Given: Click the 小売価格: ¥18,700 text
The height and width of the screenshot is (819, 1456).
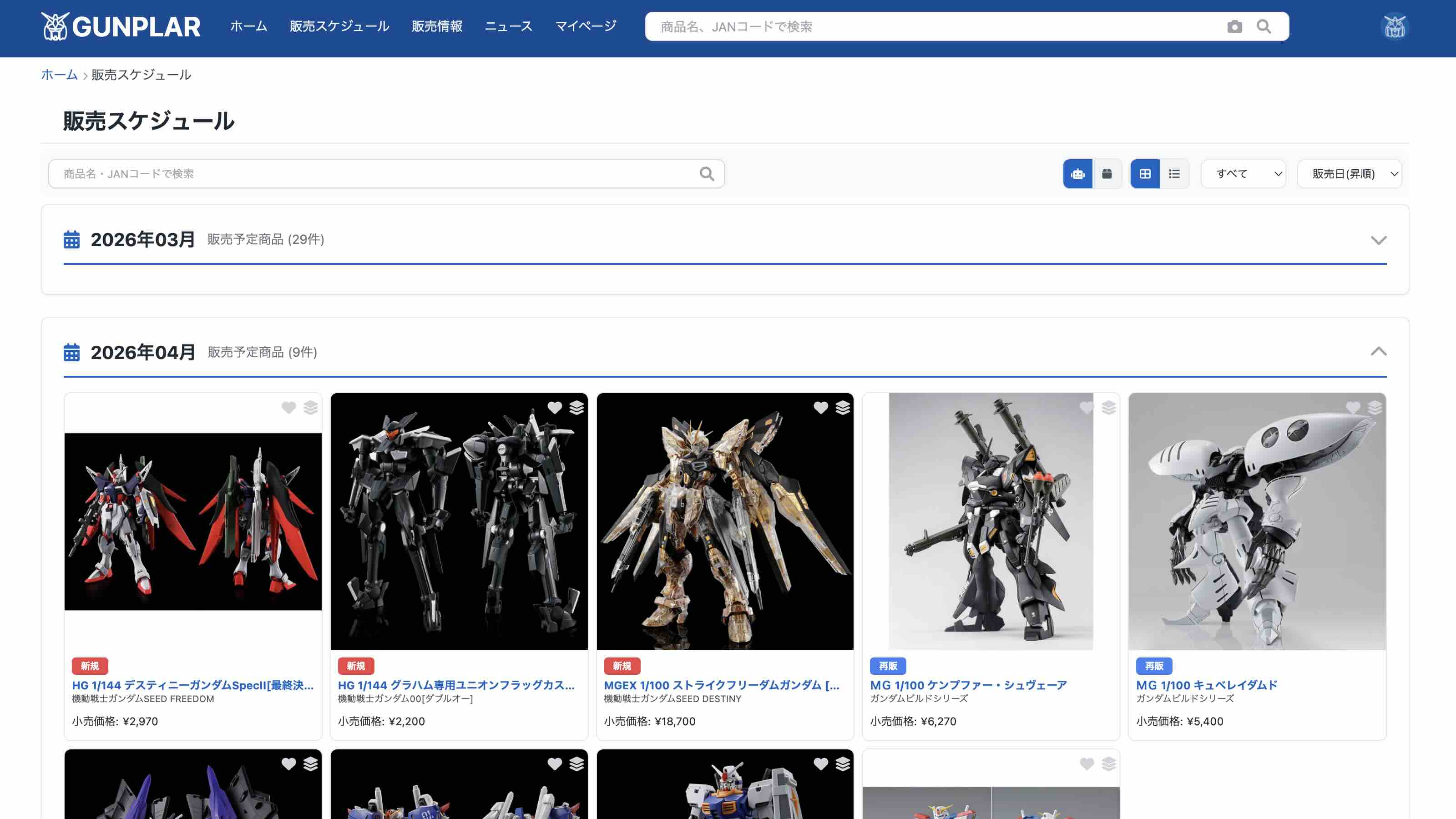Looking at the screenshot, I should (650, 721).
